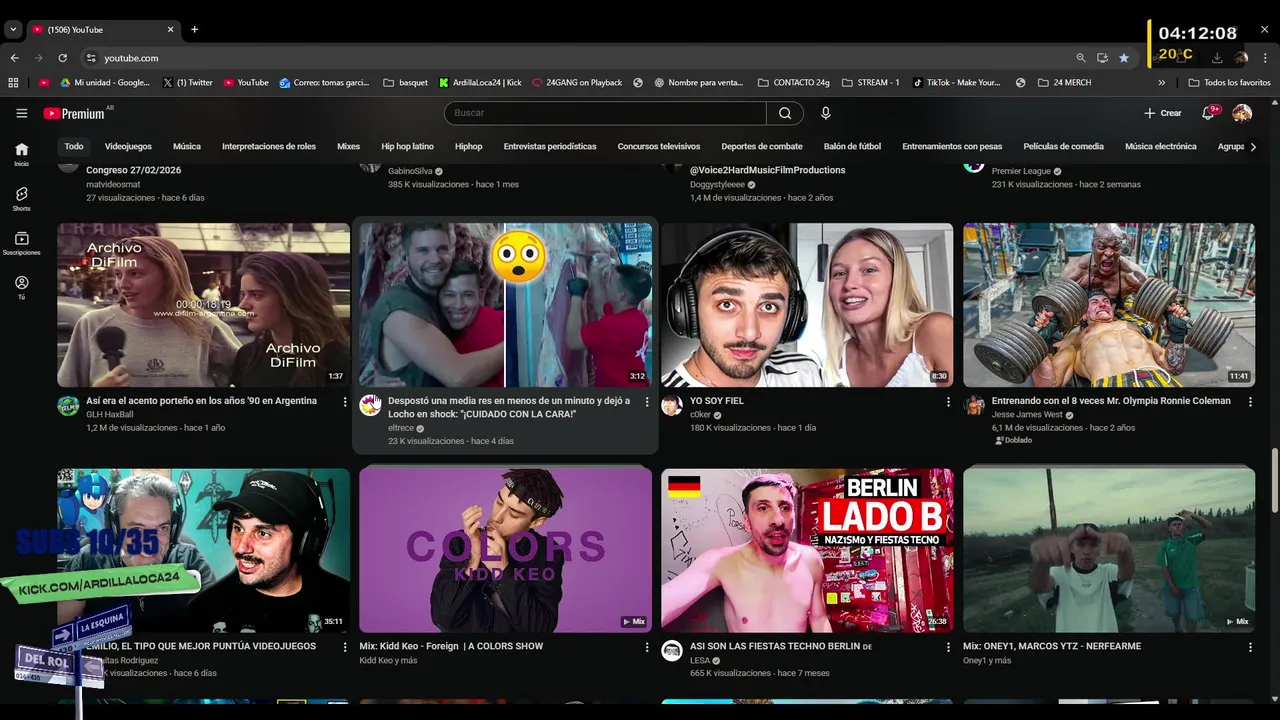
Task: Open options for 'Despostó una media res' video
Action: (647, 402)
